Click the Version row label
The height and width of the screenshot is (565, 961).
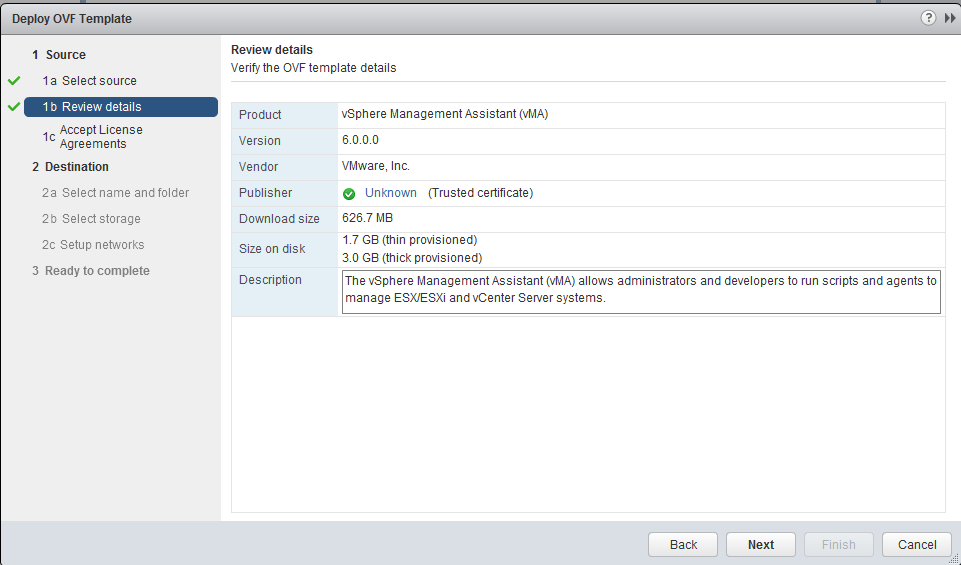(x=260, y=141)
